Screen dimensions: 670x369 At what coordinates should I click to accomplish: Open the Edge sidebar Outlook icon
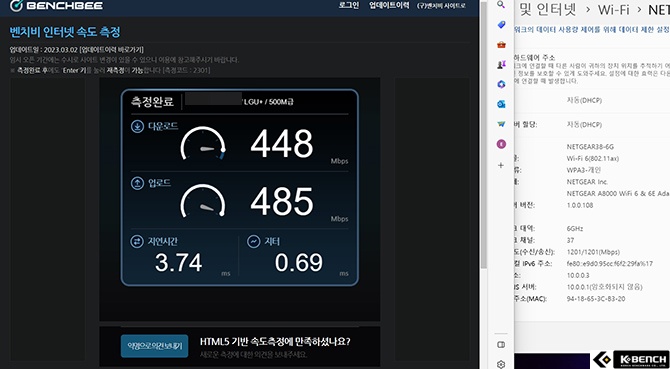(x=502, y=104)
